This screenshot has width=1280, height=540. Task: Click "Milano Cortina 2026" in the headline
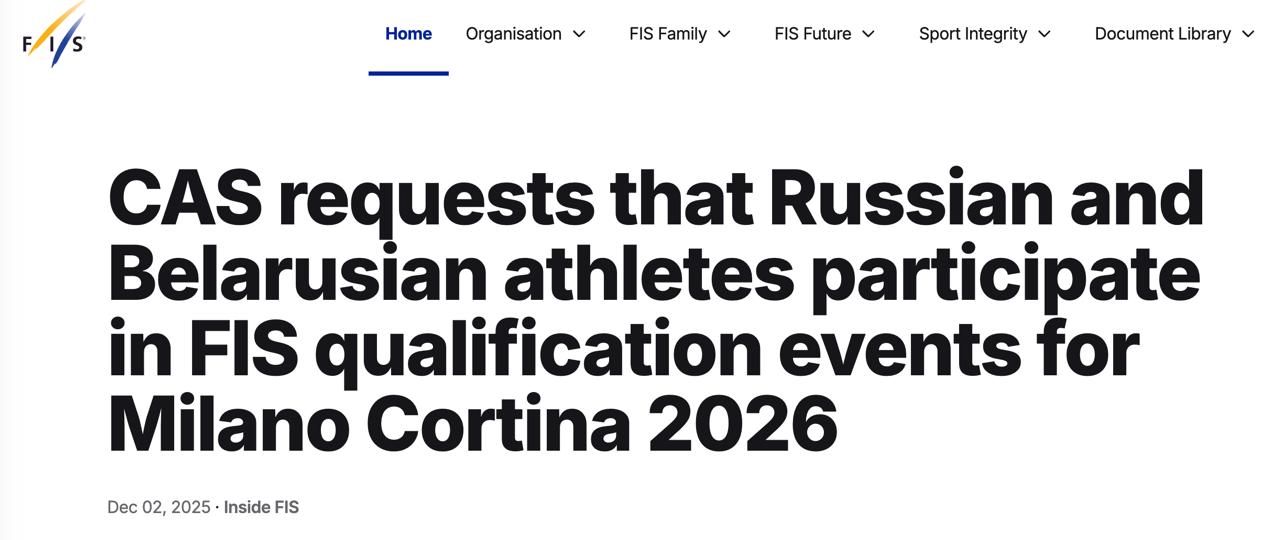pos(472,423)
